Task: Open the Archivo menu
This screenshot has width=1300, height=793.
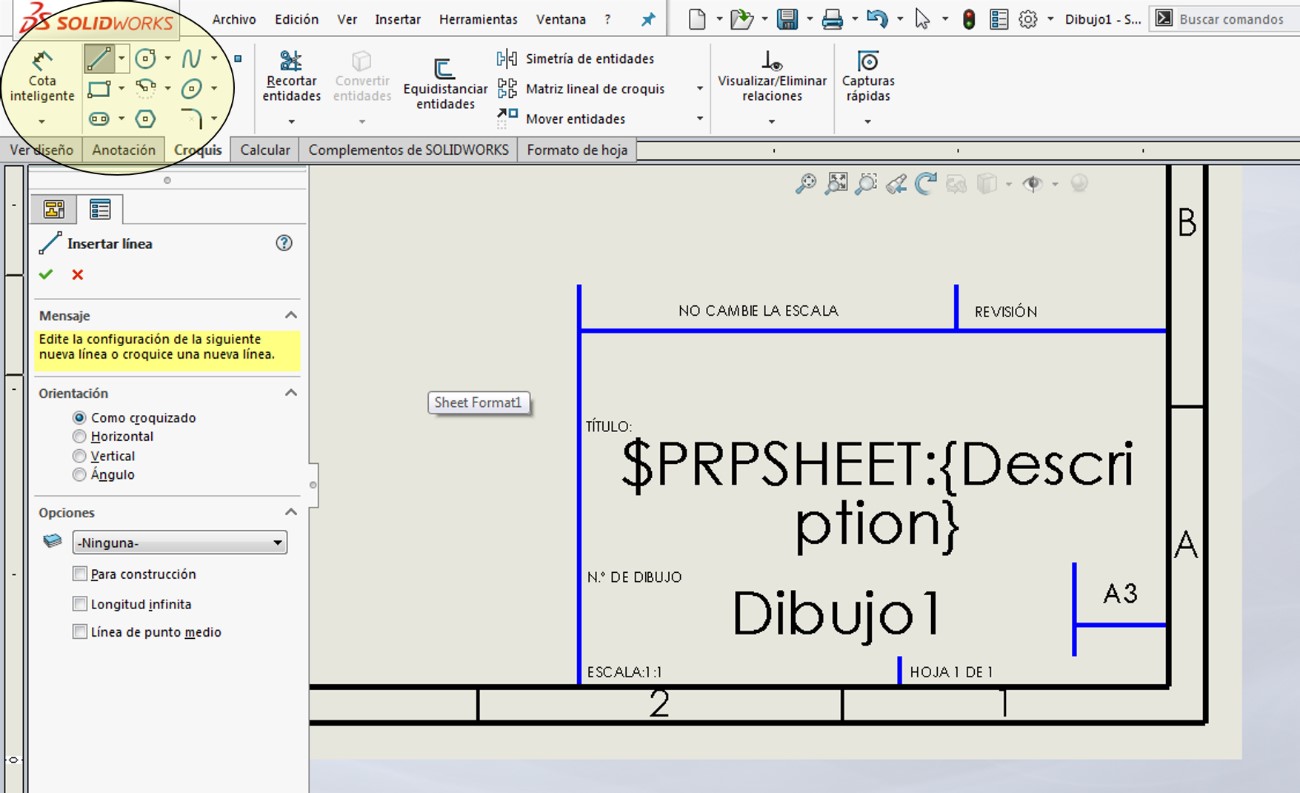Action: [x=234, y=19]
